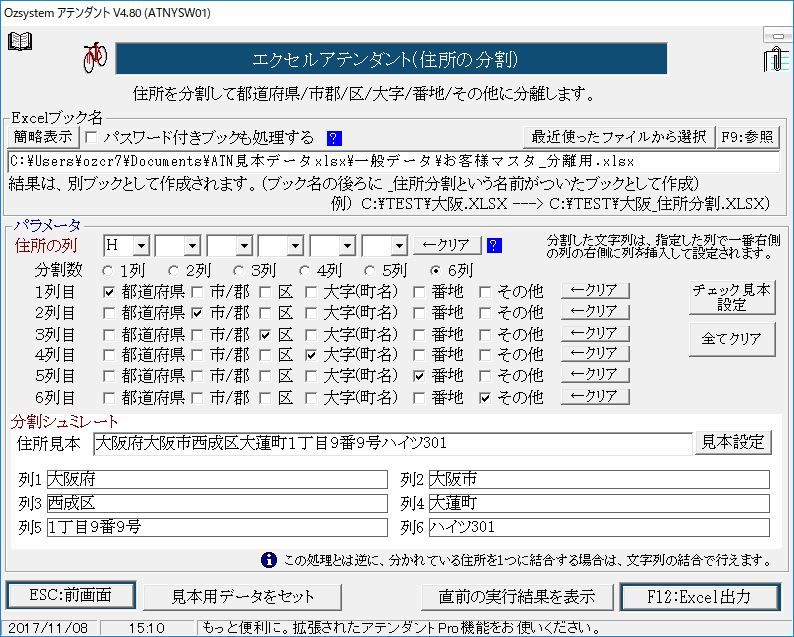Click ←クリア for 6列目 row
This screenshot has height=637, width=794.
pyautogui.click(x=595, y=396)
